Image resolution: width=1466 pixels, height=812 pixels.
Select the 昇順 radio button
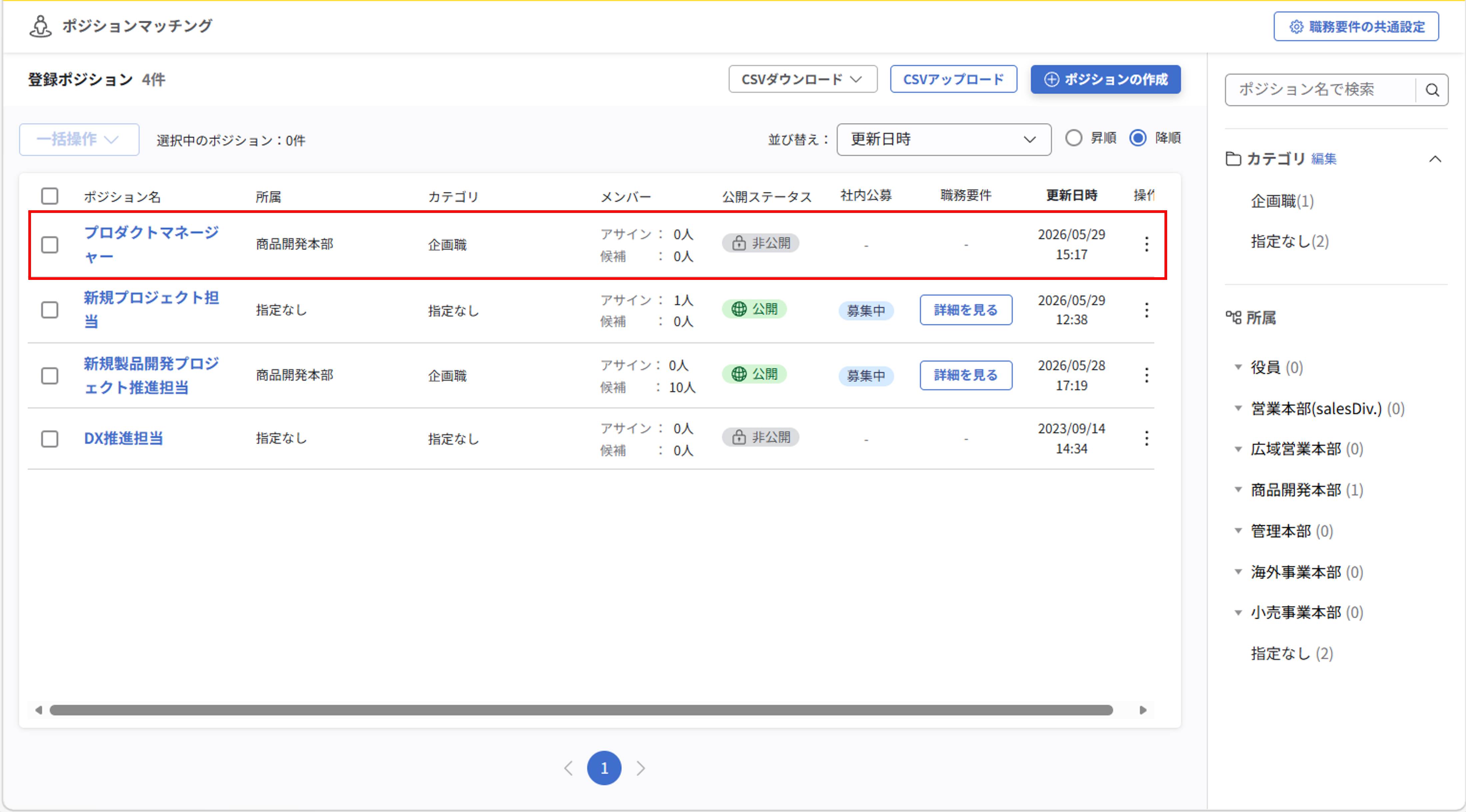click(x=1073, y=138)
